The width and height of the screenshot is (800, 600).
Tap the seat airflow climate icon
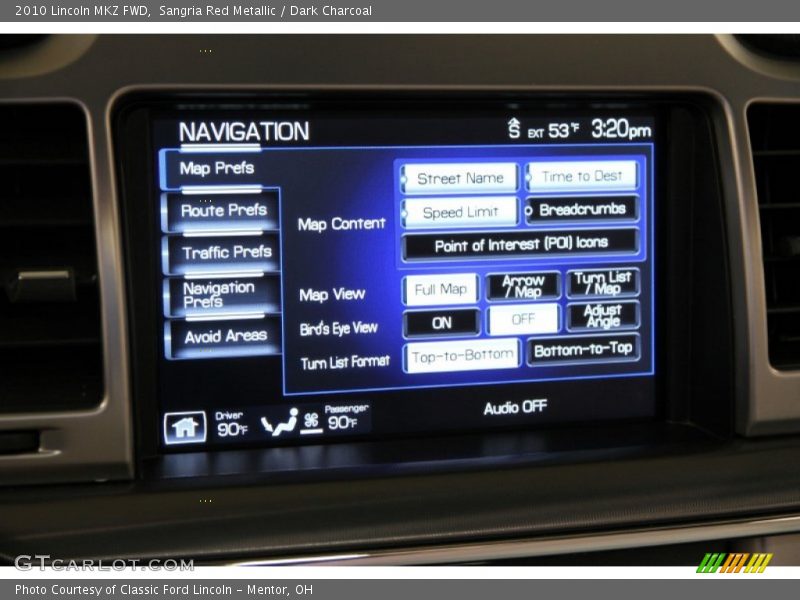click(279, 423)
